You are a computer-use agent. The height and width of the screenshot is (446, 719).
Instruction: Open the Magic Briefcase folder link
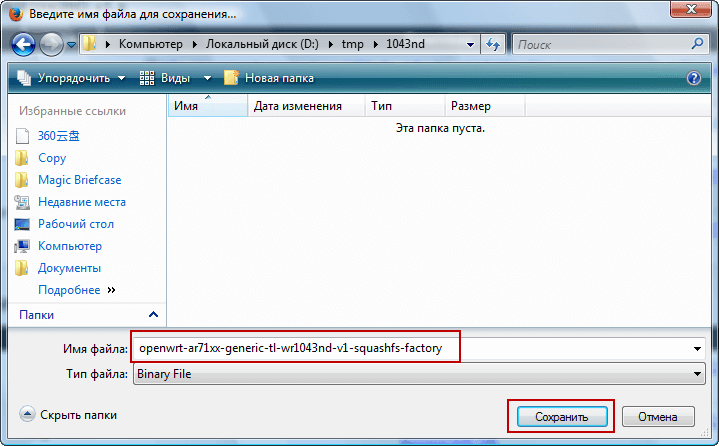tap(81, 180)
